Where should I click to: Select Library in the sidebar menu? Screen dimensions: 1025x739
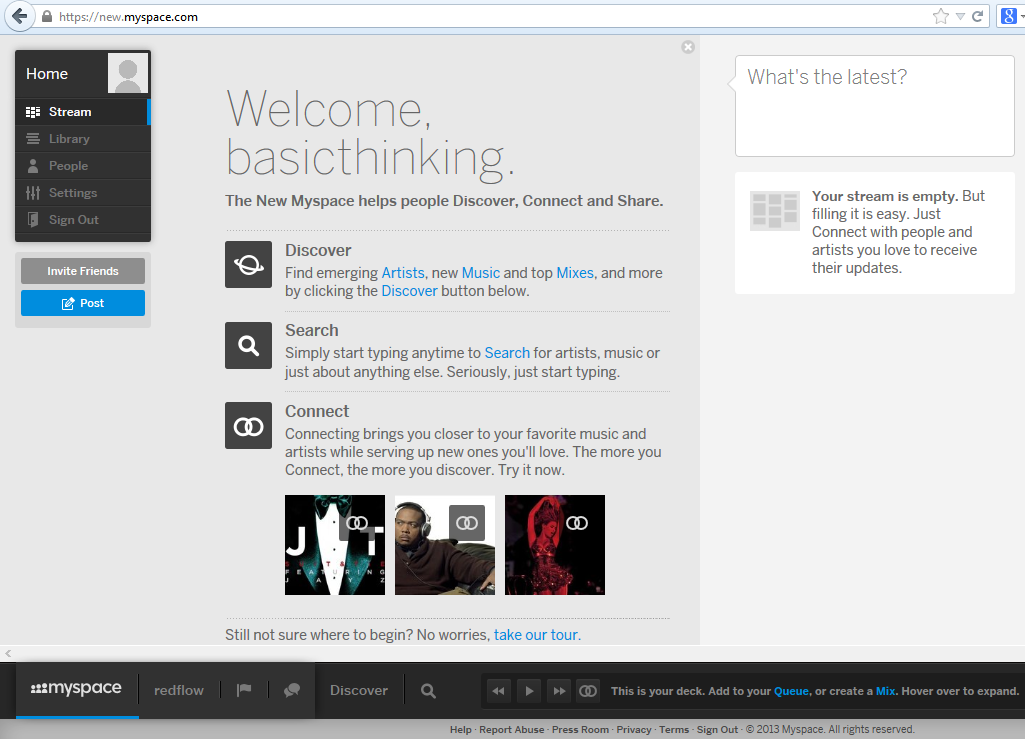[69, 139]
